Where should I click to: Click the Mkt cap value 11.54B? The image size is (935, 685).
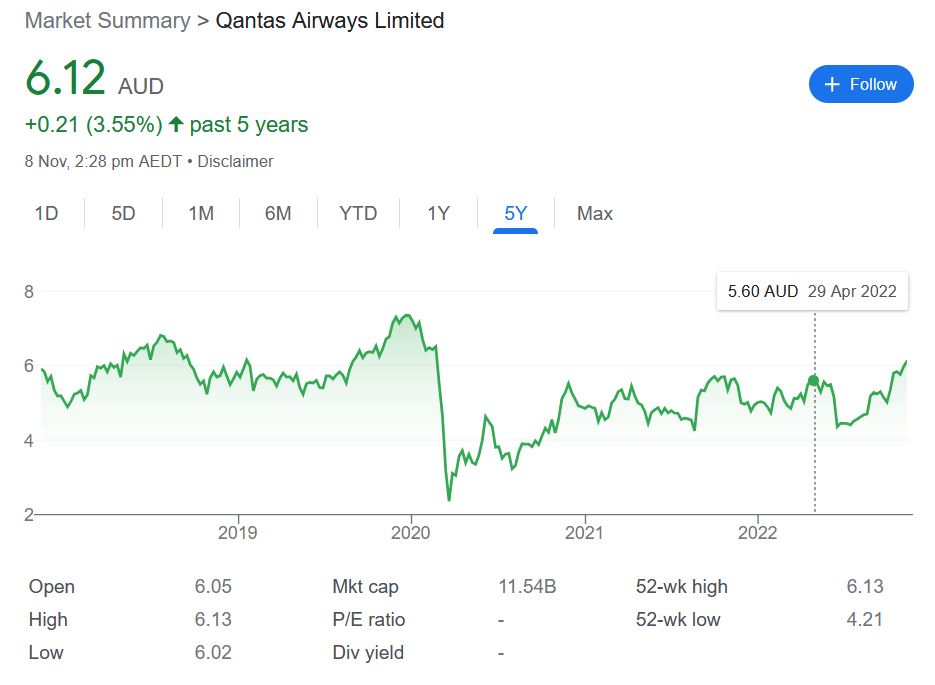(x=527, y=587)
